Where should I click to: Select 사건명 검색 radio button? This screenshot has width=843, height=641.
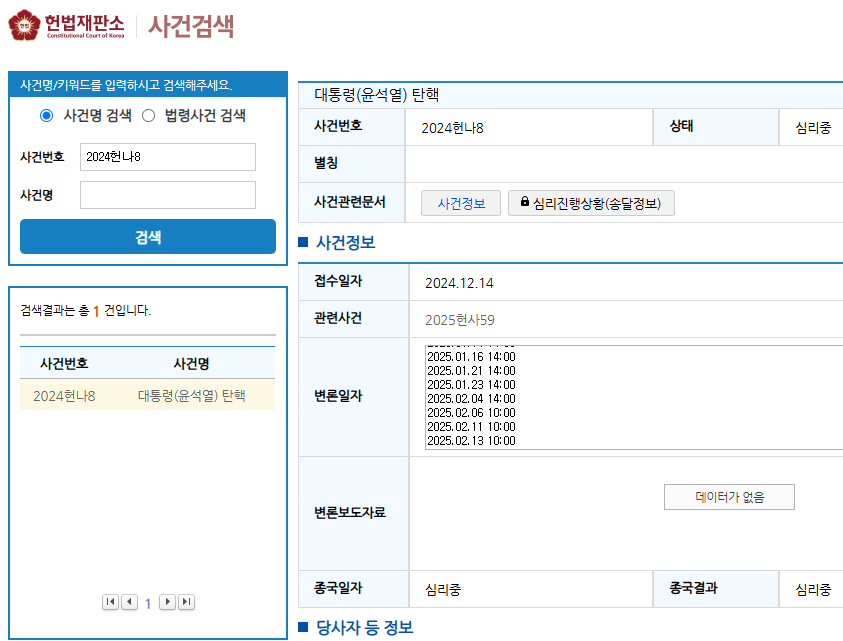tap(47, 116)
